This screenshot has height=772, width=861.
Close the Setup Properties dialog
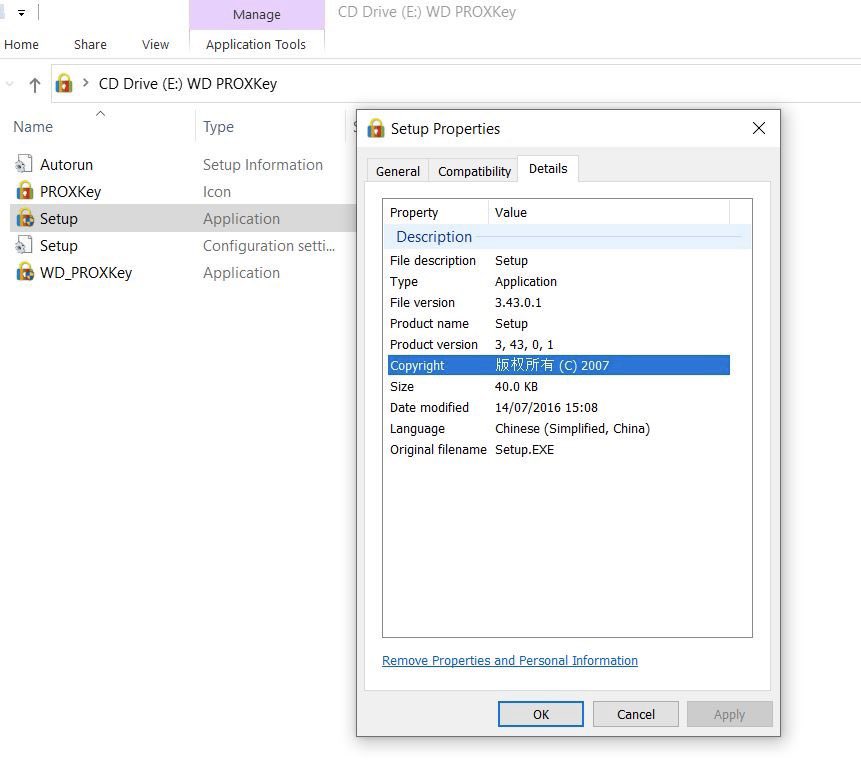point(759,128)
